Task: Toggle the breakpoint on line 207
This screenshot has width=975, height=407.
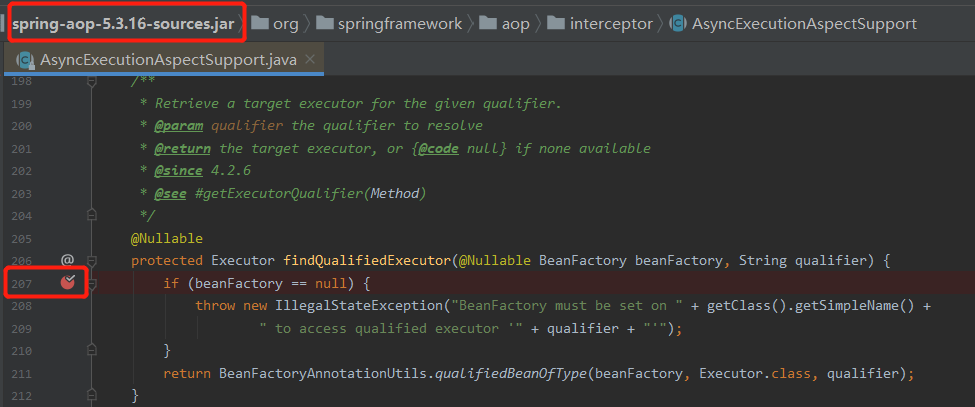Action: coord(68,283)
